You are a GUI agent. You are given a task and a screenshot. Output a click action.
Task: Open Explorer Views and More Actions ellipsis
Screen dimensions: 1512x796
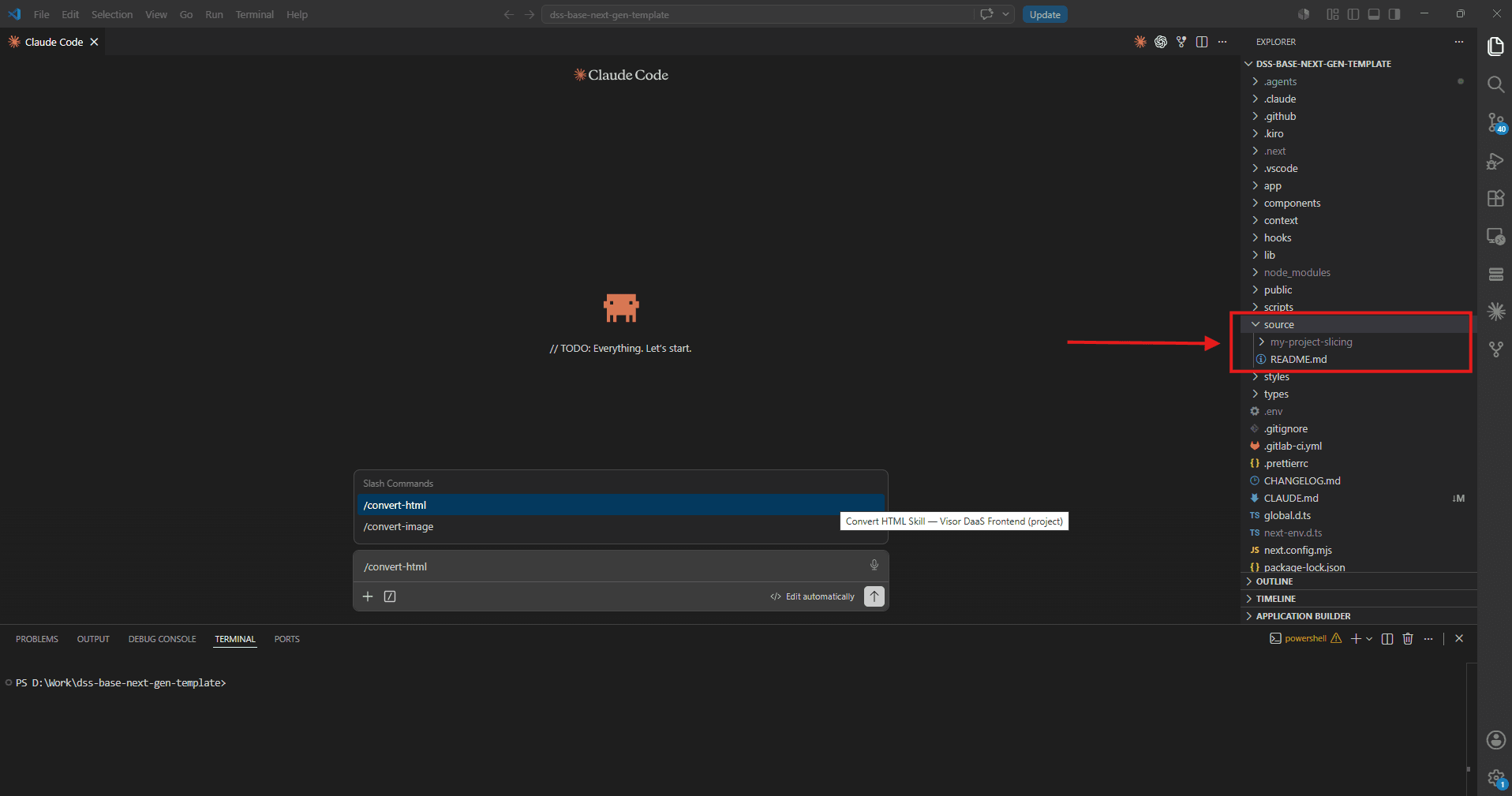tap(1459, 42)
